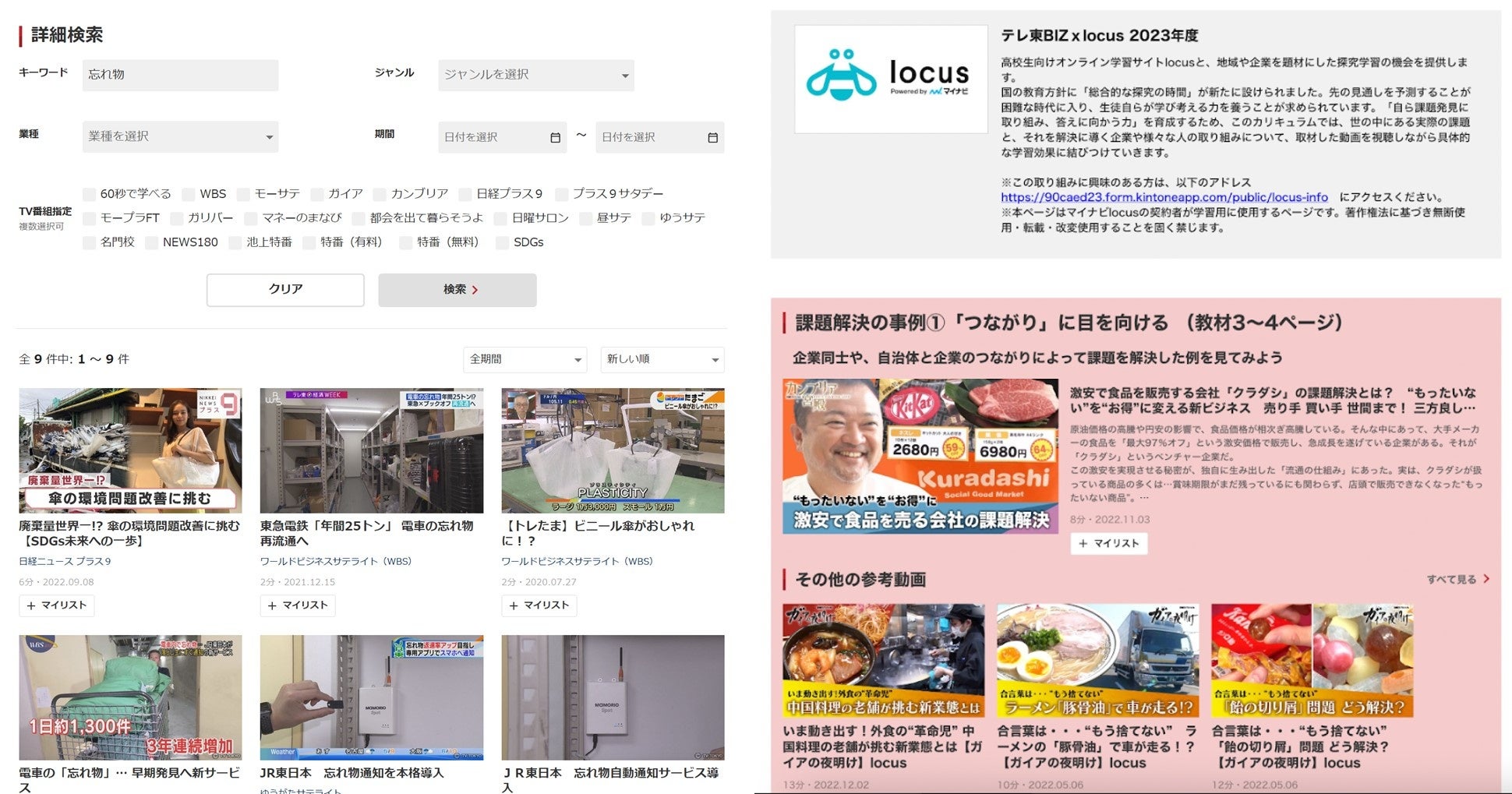
Task: Open the 東急電鉄「年間25トン」video title
Action: tap(367, 533)
